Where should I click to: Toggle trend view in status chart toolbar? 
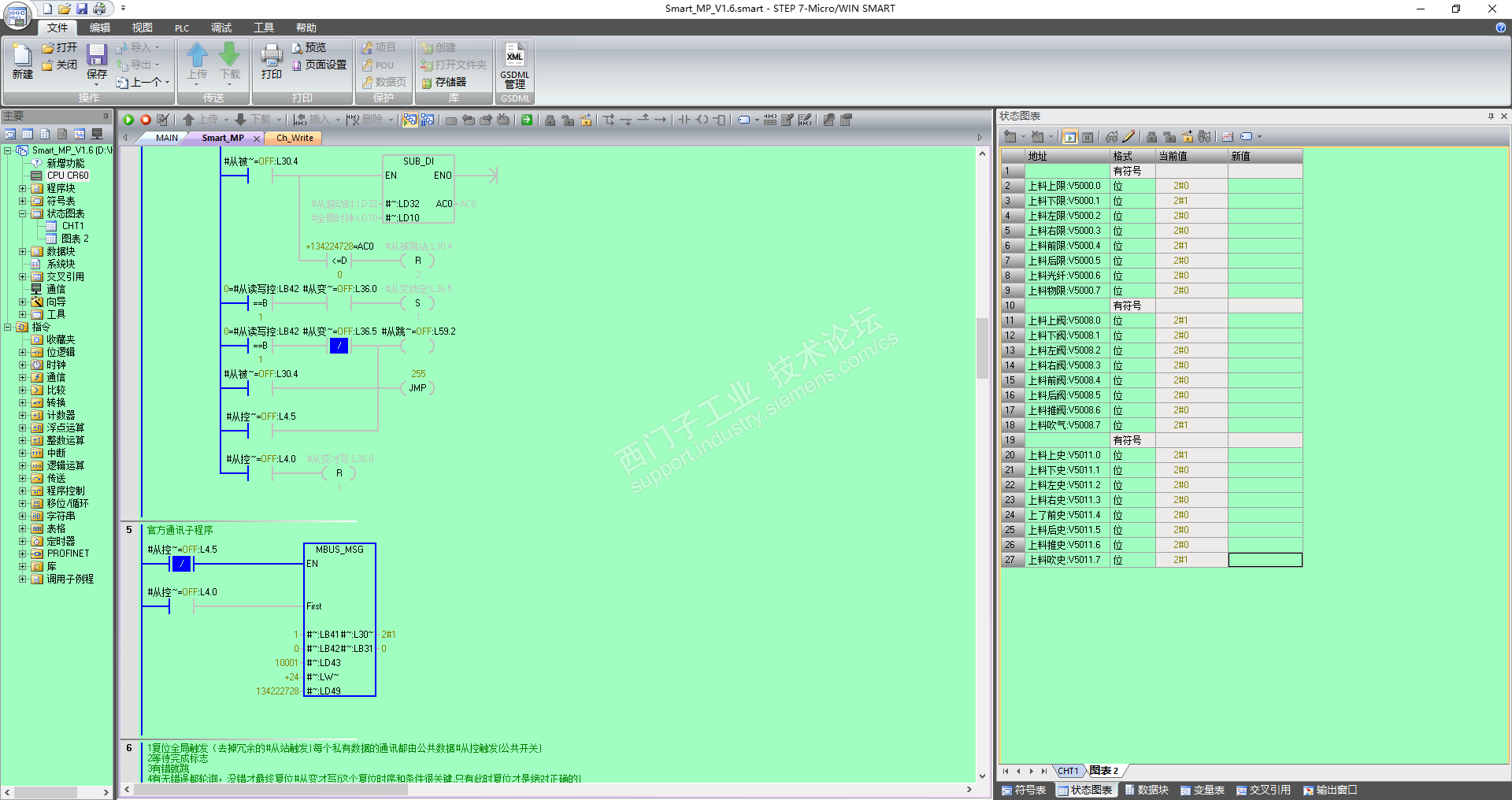click(1228, 137)
